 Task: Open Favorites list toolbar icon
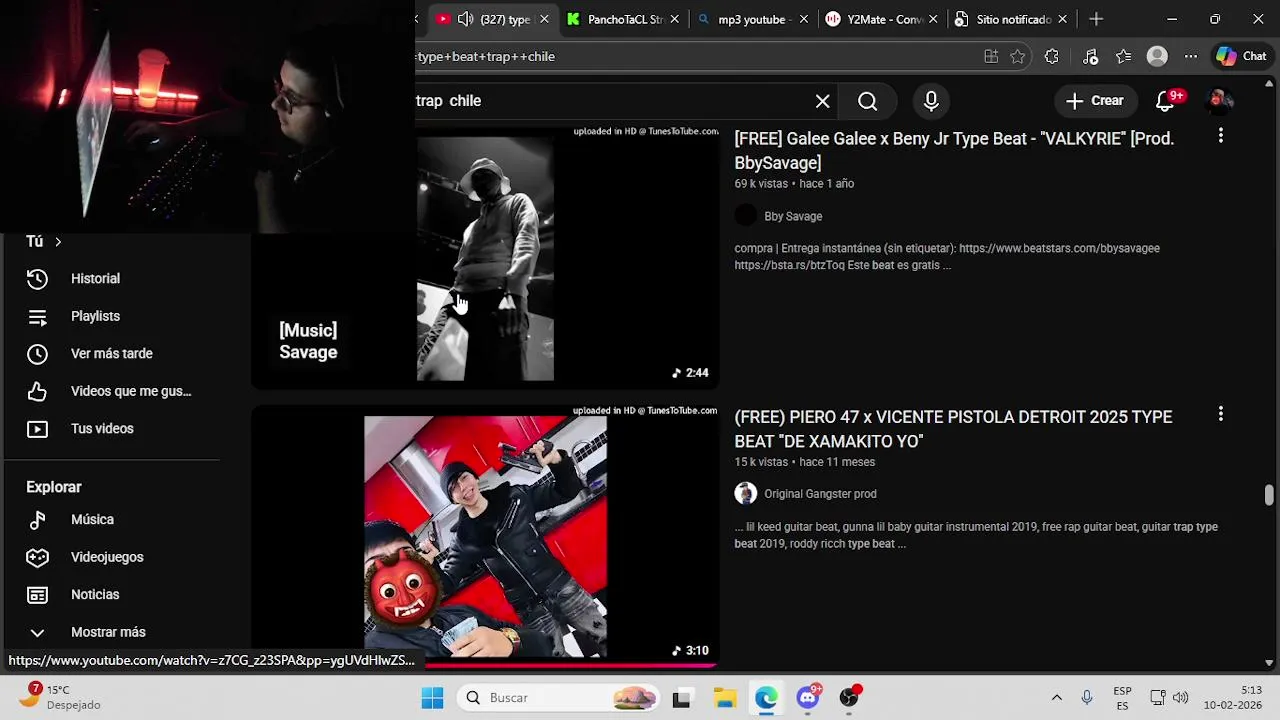pos(1124,57)
